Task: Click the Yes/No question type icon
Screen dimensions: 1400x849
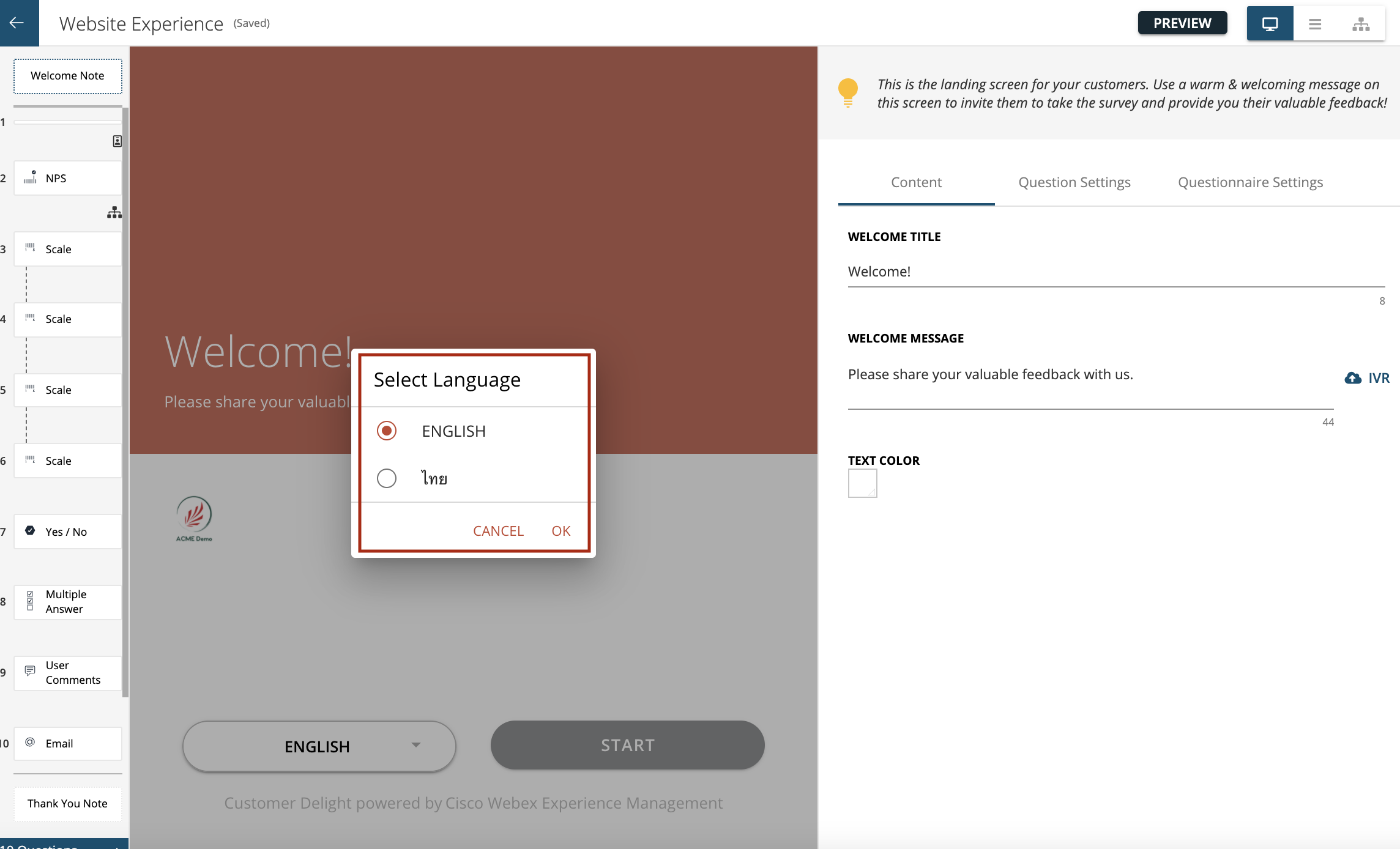Action: pyautogui.click(x=30, y=530)
